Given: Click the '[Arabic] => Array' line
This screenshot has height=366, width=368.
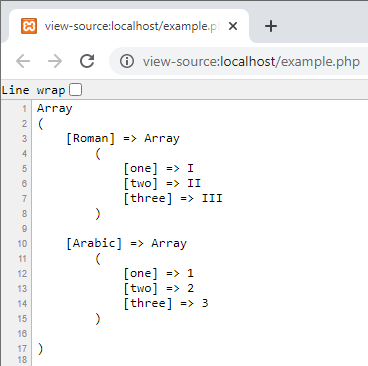Looking at the screenshot, I should click(x=127, y=244).
